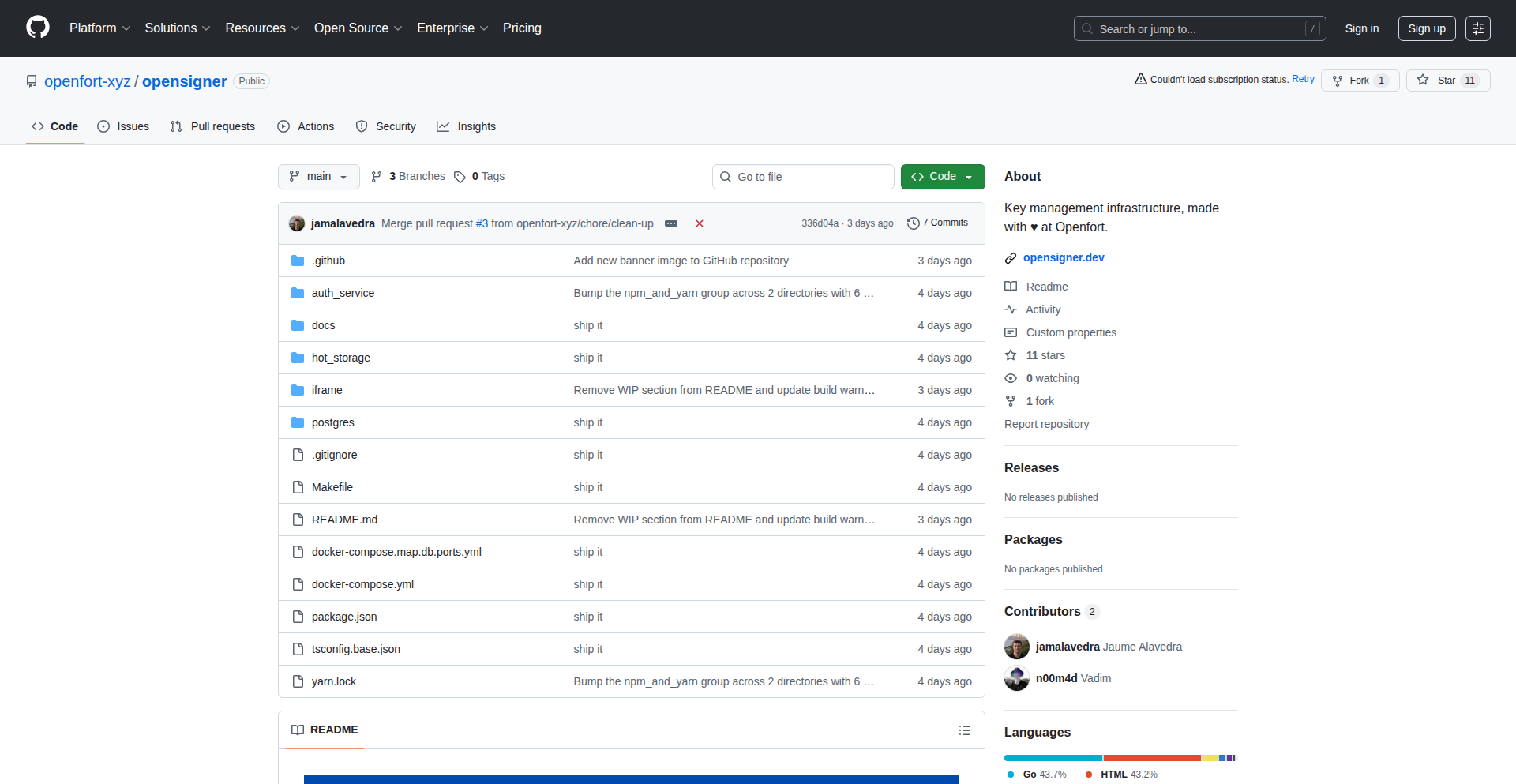
Task: Click the global navigation settings icon beside Sign up
Action: pyautogui.click(x=1477, y=28)
